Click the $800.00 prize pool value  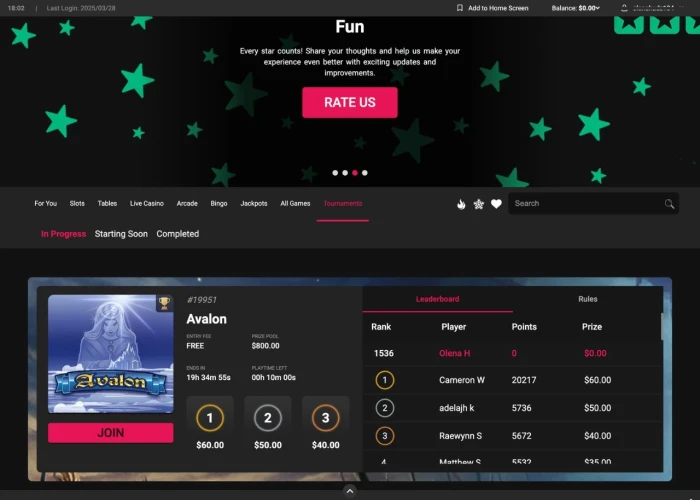265,346
